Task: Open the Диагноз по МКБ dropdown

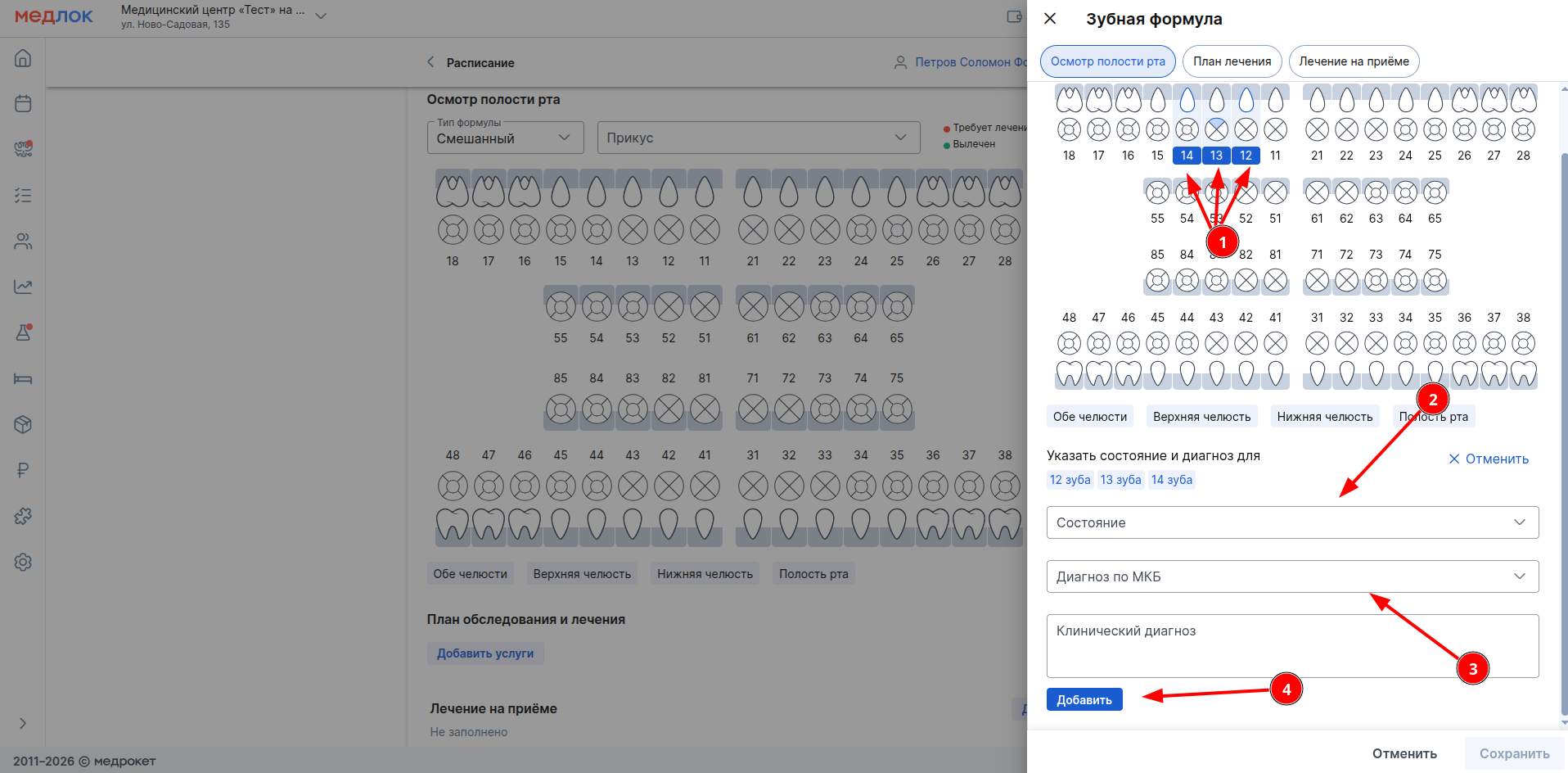Action: pos(1291,576)
